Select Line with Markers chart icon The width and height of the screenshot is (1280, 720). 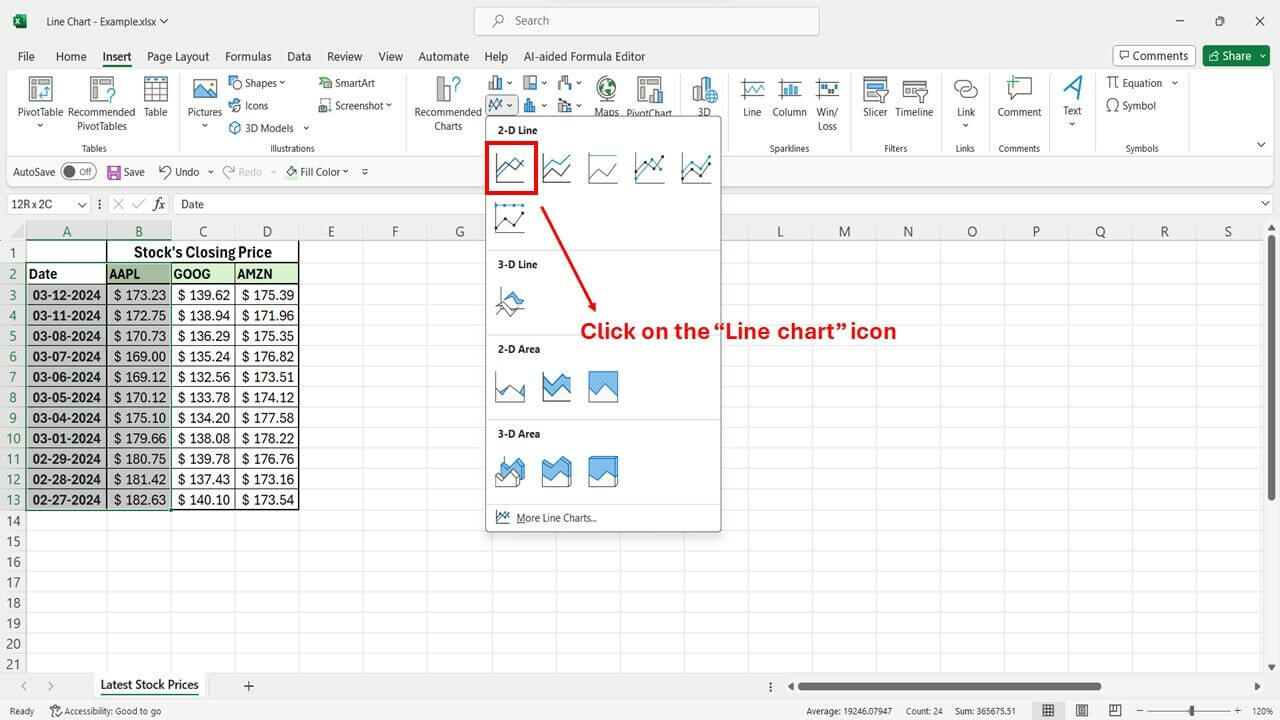650,168
